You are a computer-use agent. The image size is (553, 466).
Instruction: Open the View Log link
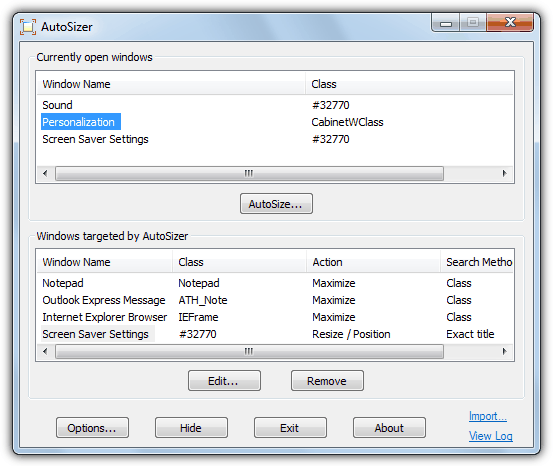491,436
